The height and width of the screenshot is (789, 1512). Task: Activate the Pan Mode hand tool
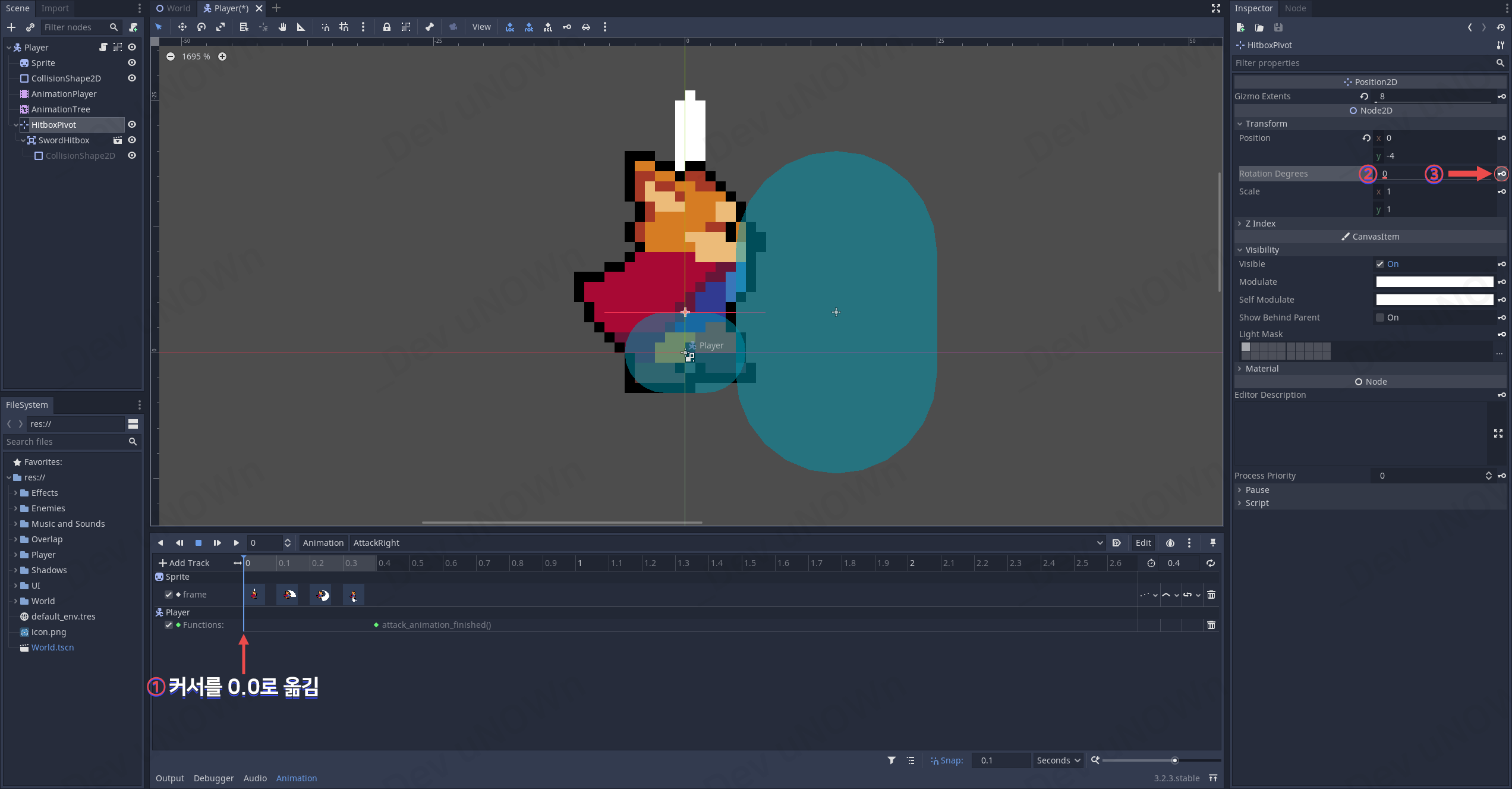coord(282,27)
